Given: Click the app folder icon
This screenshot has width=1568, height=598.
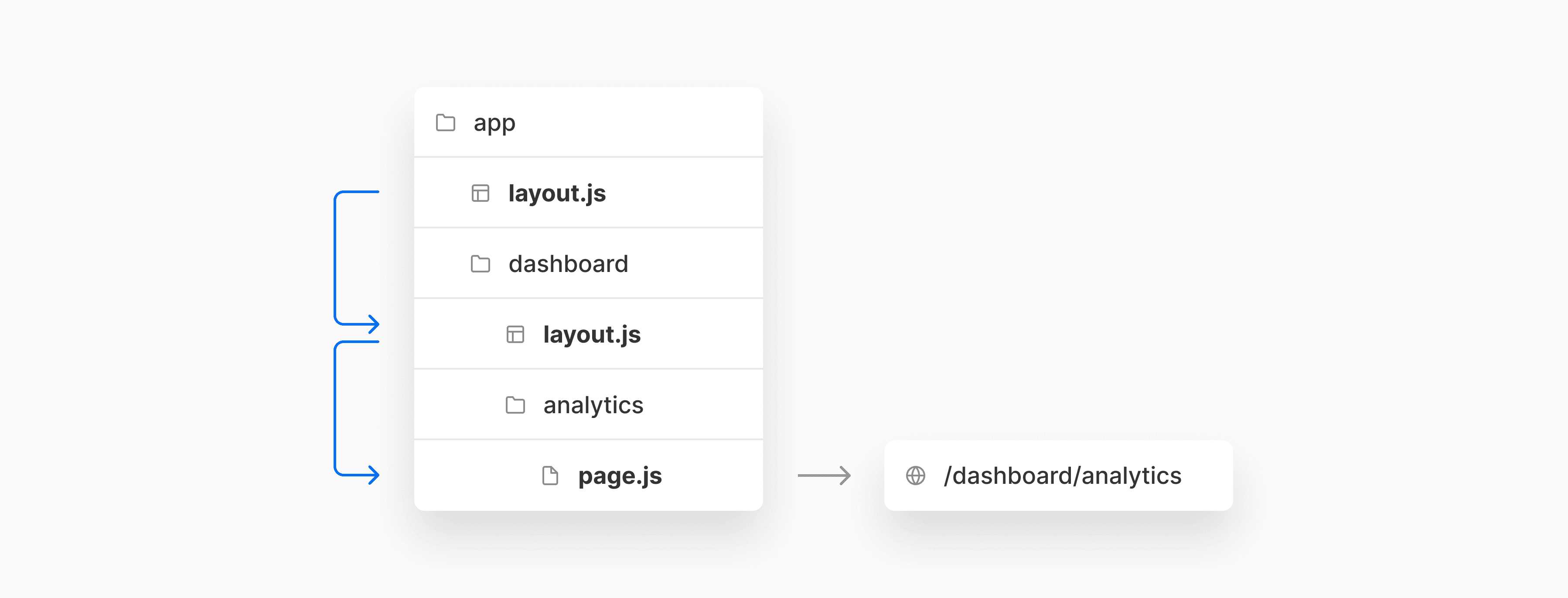Looking at the screenshot, I should [x=446, y=122].
